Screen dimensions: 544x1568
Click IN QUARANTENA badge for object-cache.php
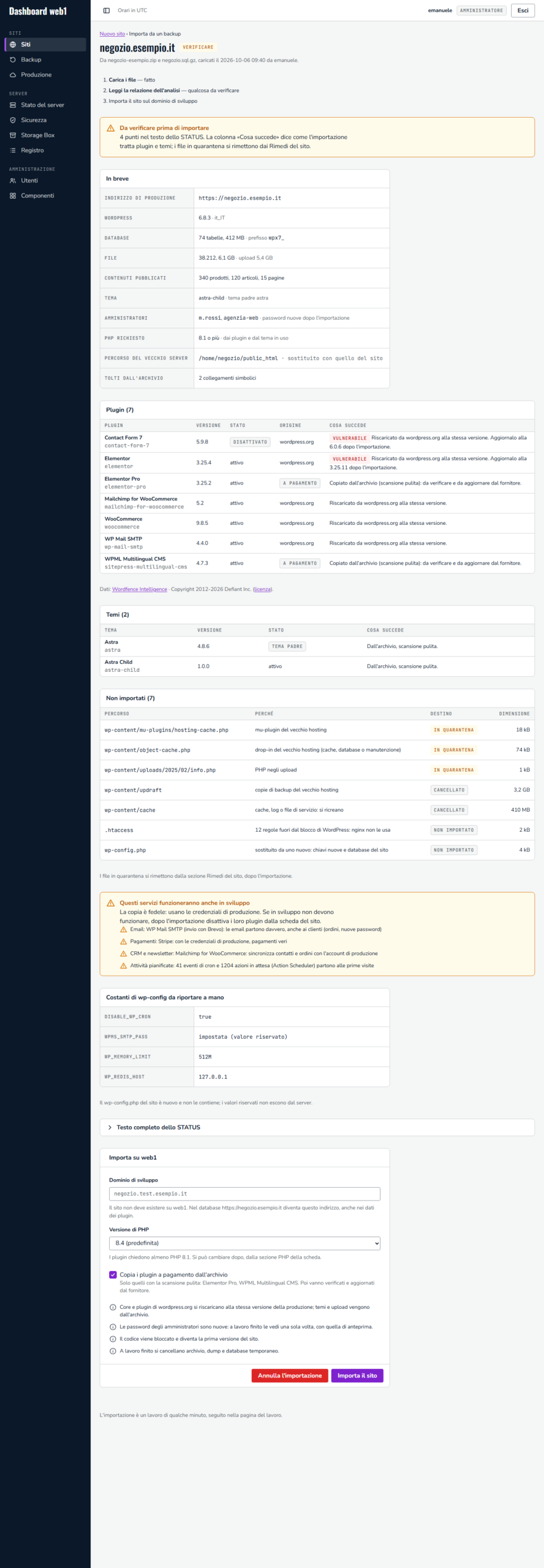point(453,750)
